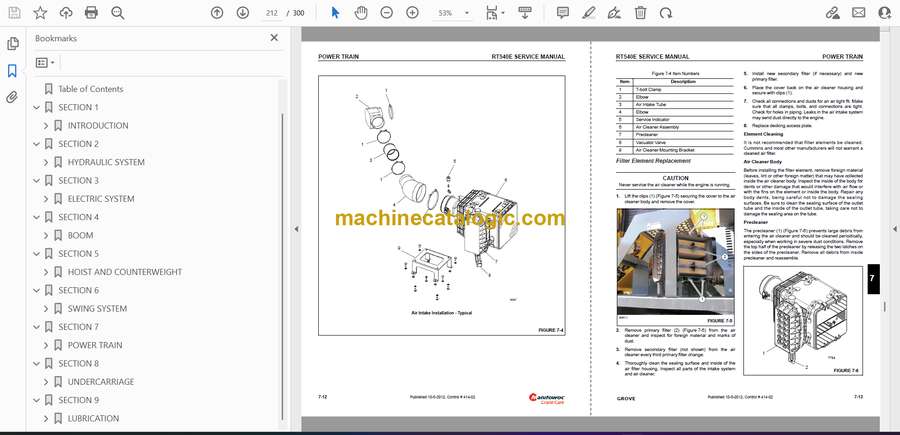The width and height of the screenshot is (900, 435).
Task: Expand BOOM bookmark
Action: 46,235
